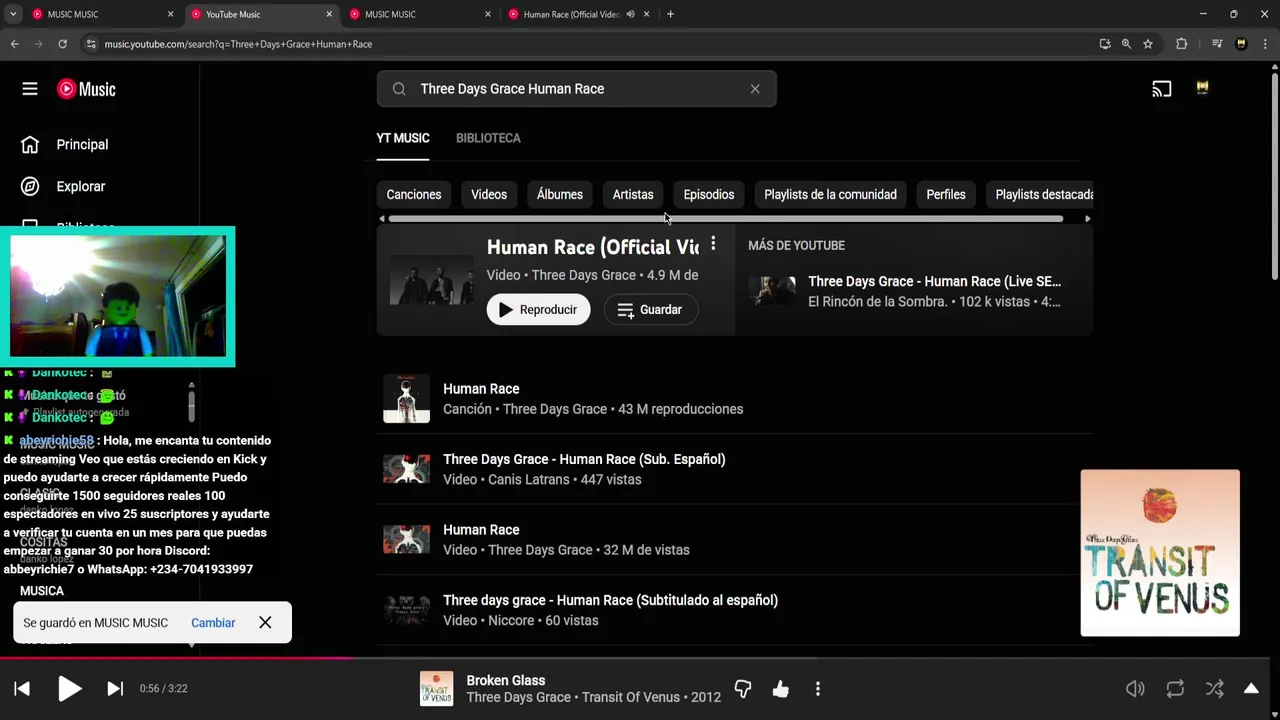The width and height of the screenshot is (1280, 720).
Task: Click the chip row horizontal scrollbar
Action: (x=726, y=218)
